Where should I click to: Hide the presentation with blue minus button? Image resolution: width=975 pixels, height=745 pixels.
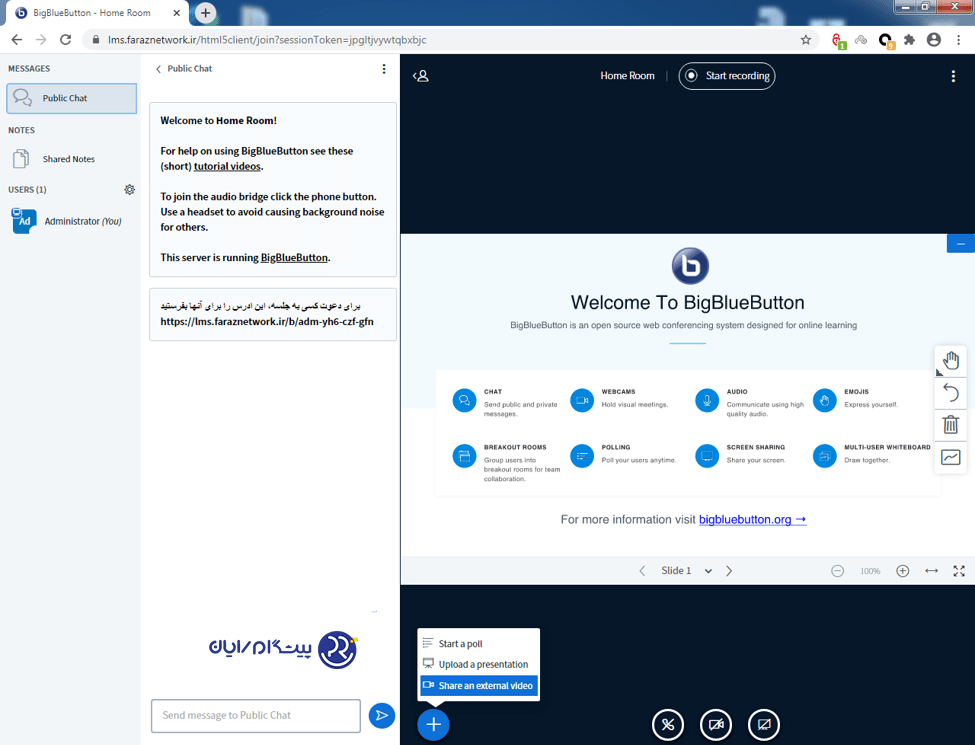[x=961, y=244]
